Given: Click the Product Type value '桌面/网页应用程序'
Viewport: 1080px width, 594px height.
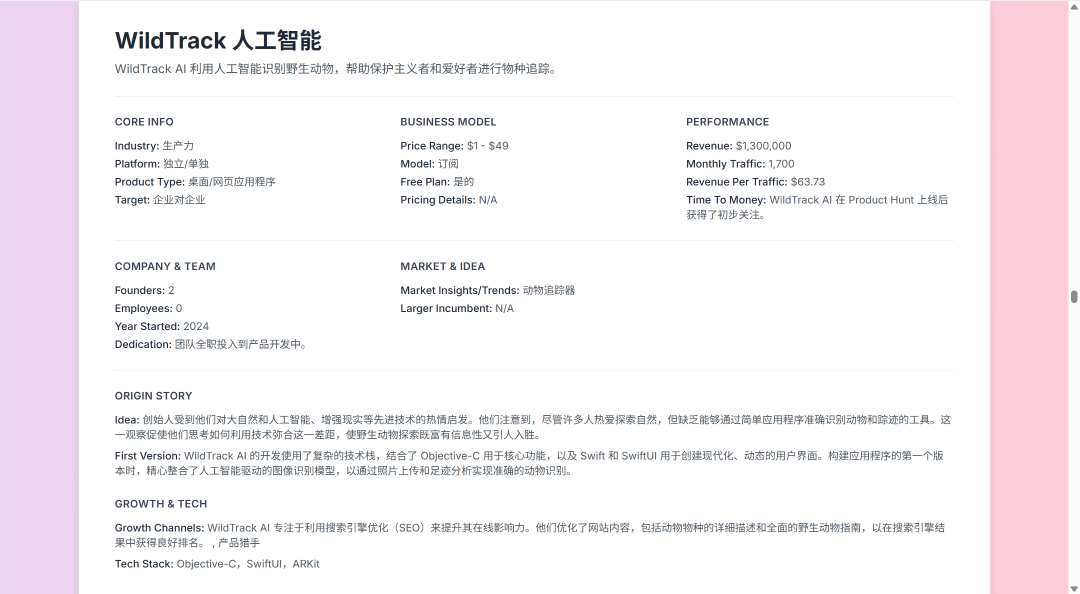Looking at the screenshot, I should pos(231,182).
